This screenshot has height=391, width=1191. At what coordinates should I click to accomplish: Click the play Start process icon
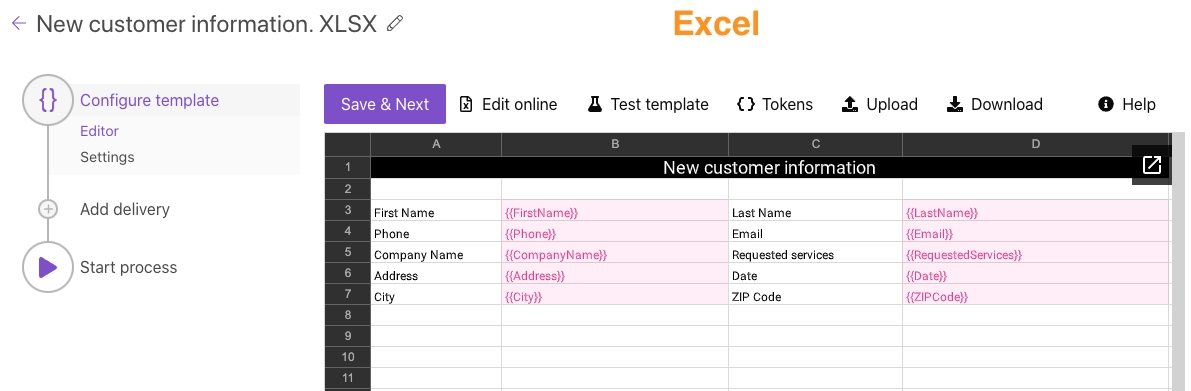tap(48, 267)
